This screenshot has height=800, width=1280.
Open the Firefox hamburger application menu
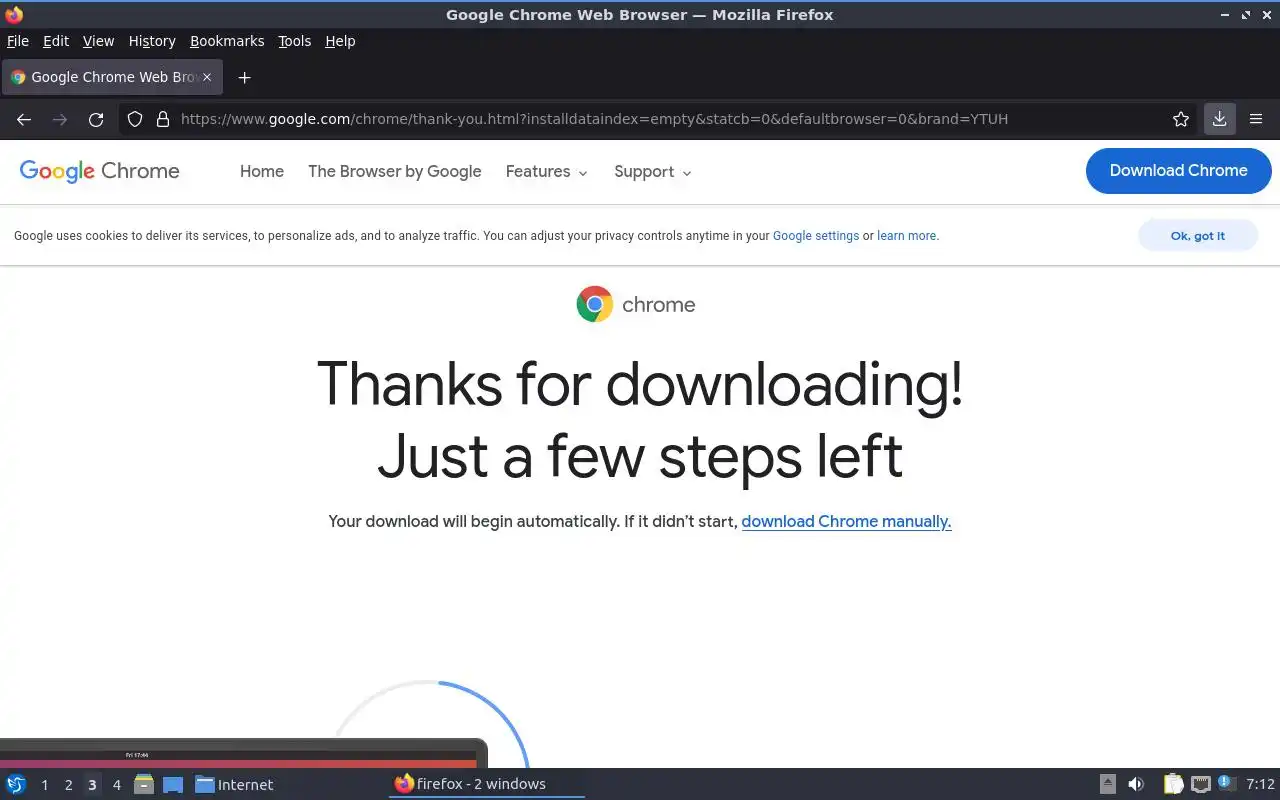pyautogui.click(x=1256, y=119)
